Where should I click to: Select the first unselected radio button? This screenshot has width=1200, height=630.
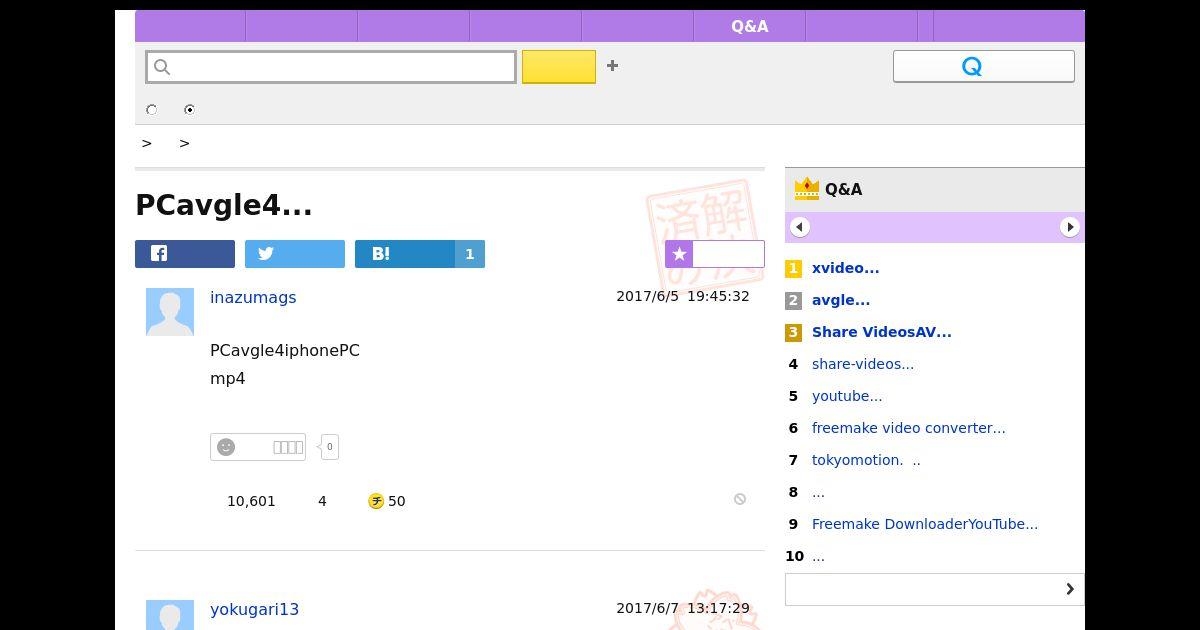pyautogui.click(x=152, y=110)
